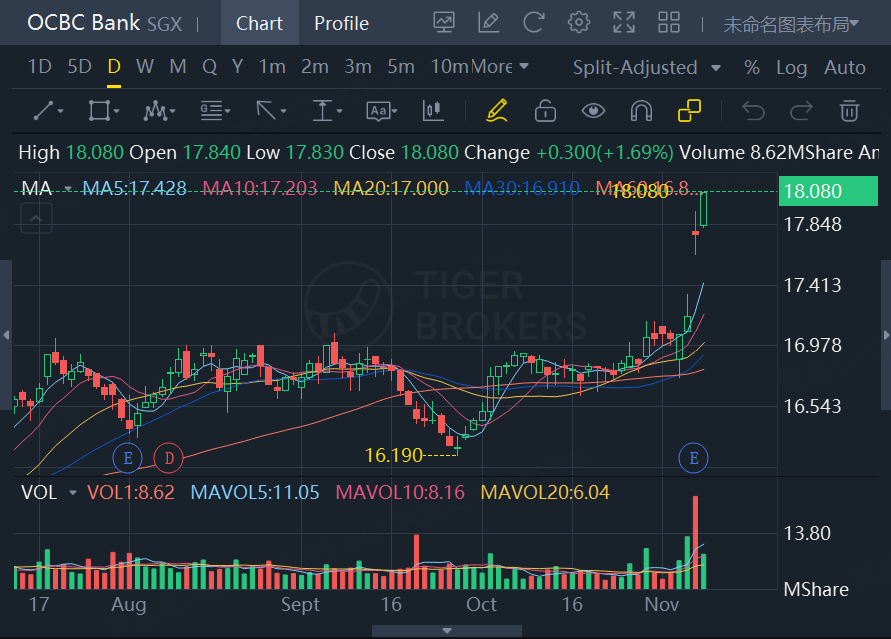The image size is (891, 639).
Task: Click the MA30:16.910 legend value
Action: 522,188
